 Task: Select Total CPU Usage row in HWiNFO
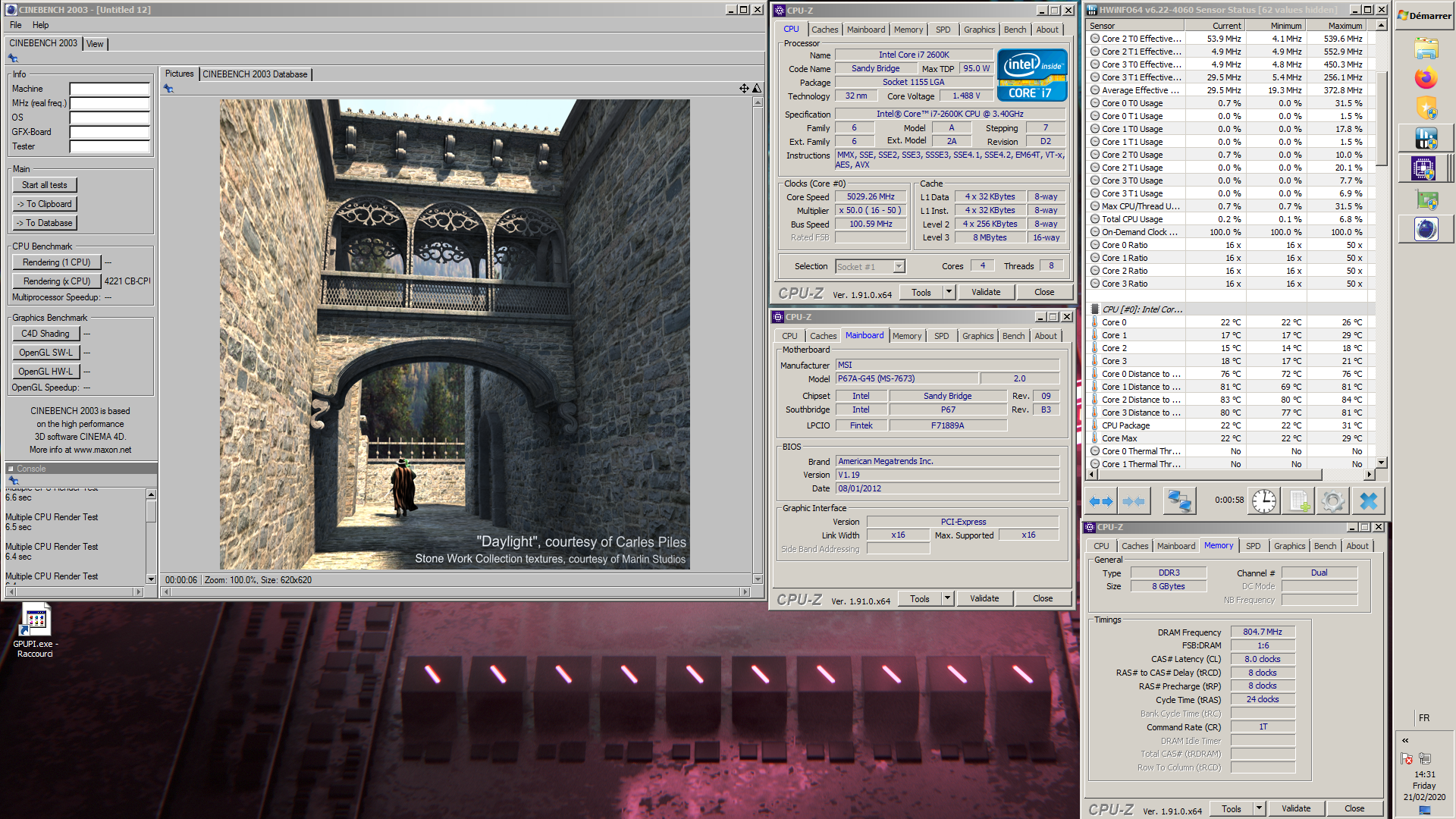coord(1227,219)
